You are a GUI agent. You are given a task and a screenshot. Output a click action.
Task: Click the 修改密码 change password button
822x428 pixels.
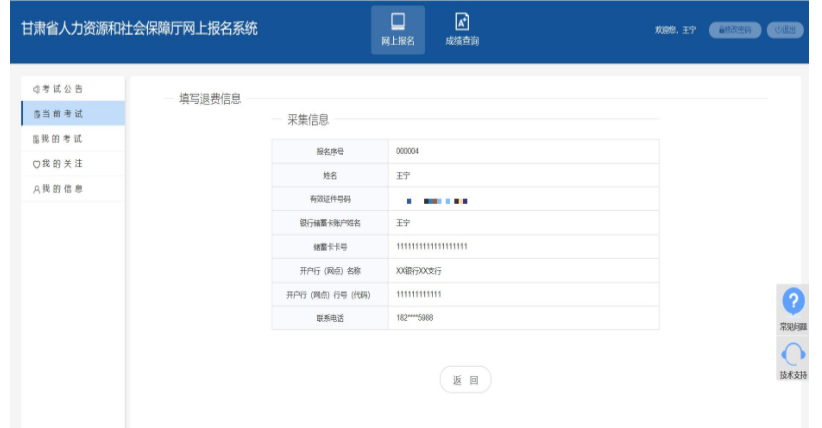coord(735,30)
